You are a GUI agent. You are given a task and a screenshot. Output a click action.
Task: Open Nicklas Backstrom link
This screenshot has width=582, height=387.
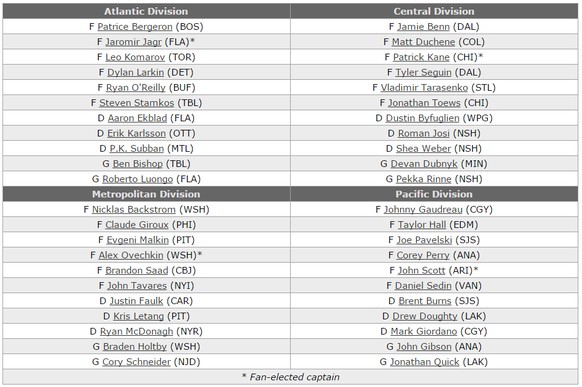(x=134, y=209)
